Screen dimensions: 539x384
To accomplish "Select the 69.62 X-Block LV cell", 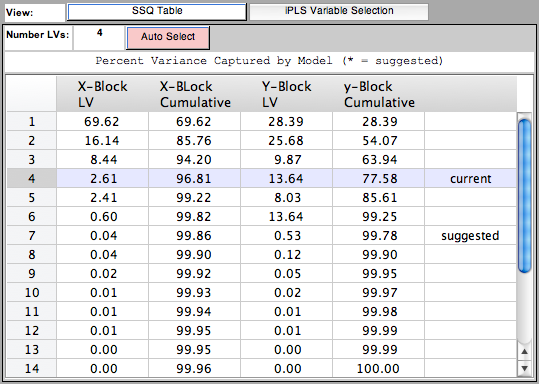I will [102, 121].
